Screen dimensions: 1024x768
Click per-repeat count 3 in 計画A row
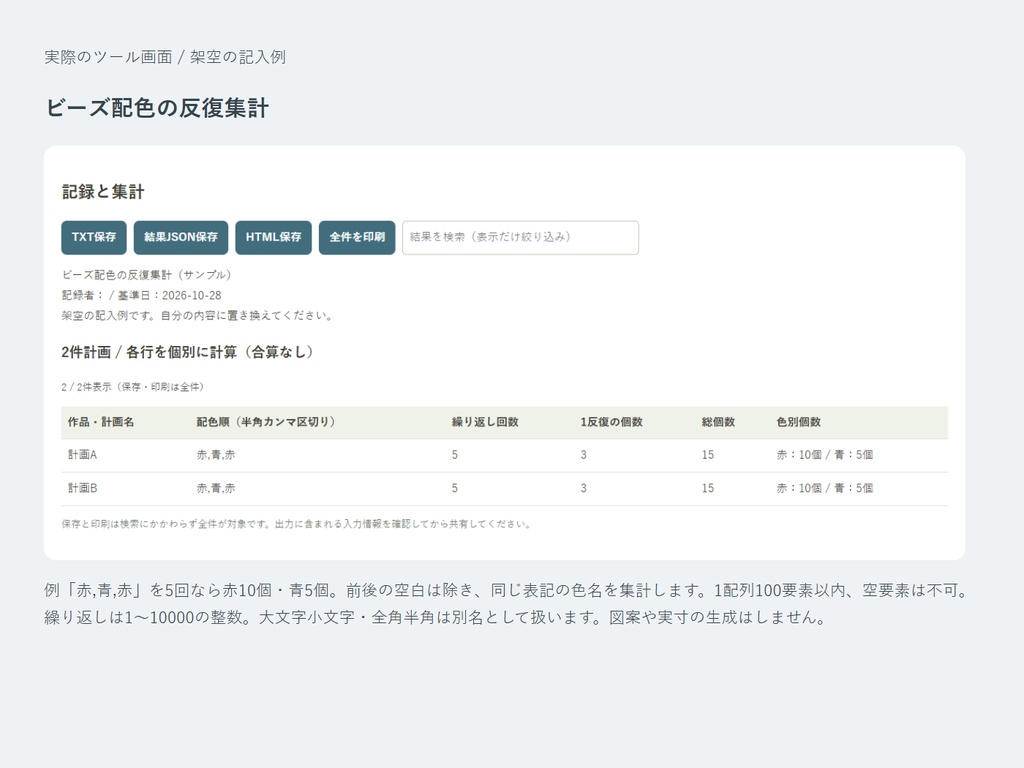583,455
